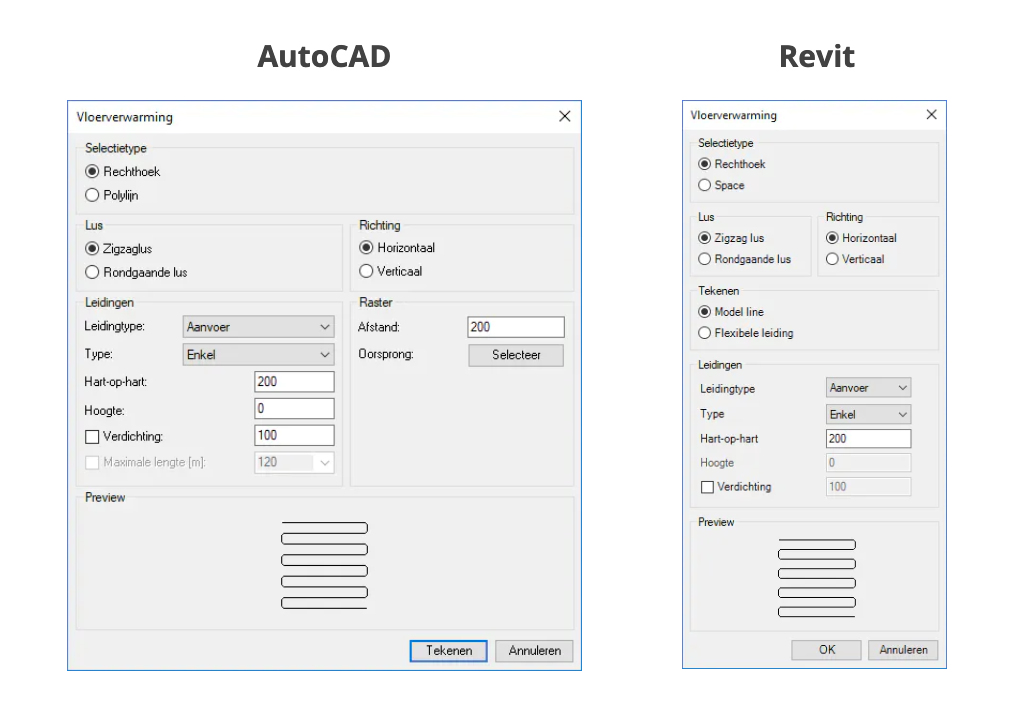Enable Verdichting checkbox in Revit dialog

pyautogui.click(x=707, y=487)
